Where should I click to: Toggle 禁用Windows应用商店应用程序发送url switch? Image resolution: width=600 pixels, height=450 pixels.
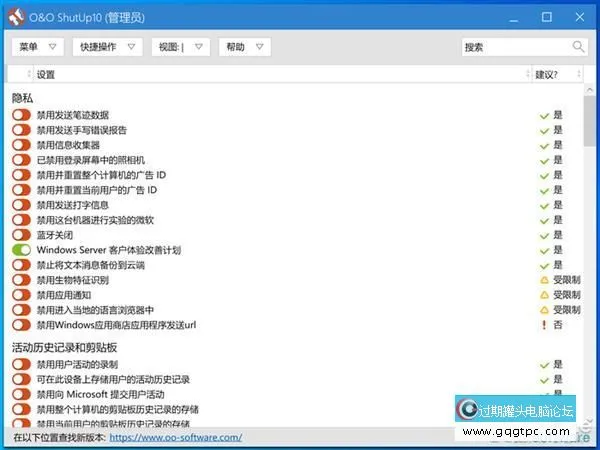click(x=21, y=325)
